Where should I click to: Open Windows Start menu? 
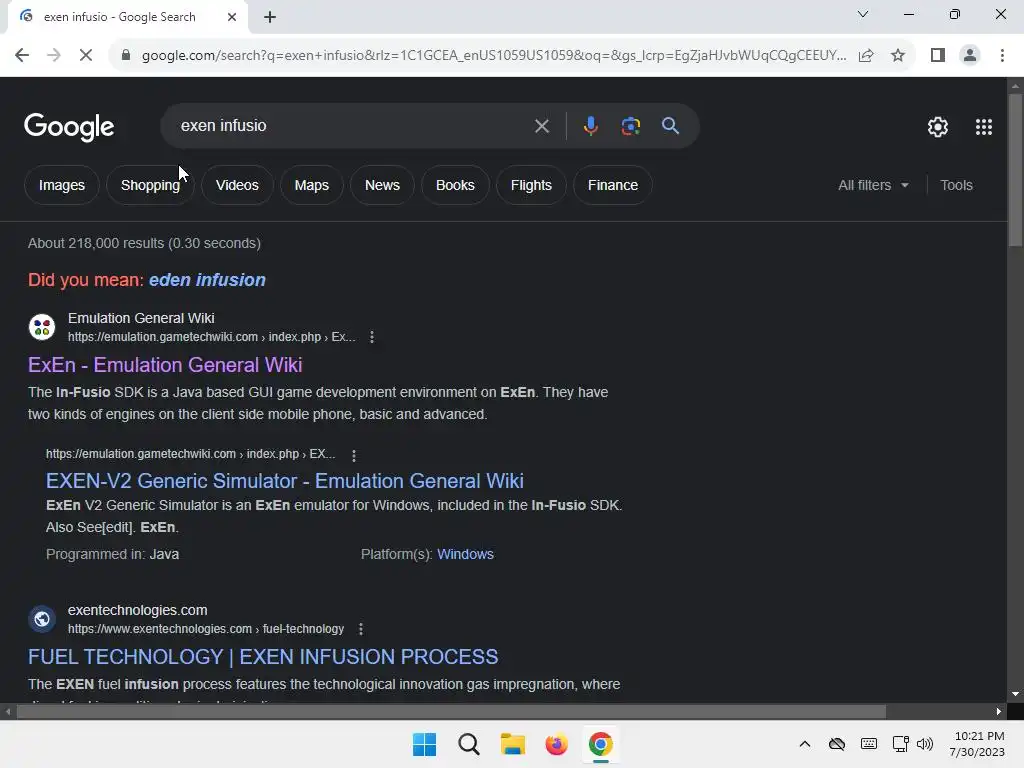424,744
